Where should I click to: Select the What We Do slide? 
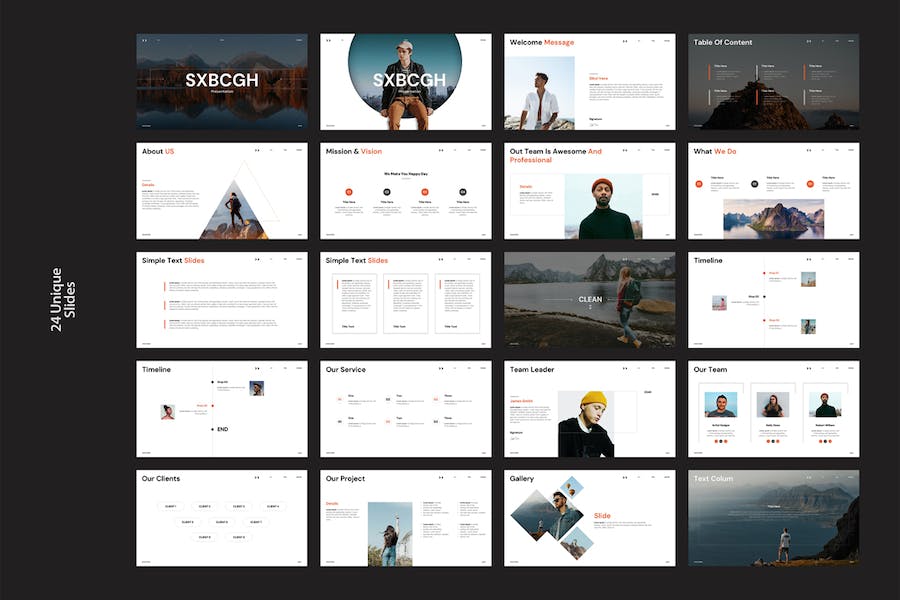pos(773,191)
